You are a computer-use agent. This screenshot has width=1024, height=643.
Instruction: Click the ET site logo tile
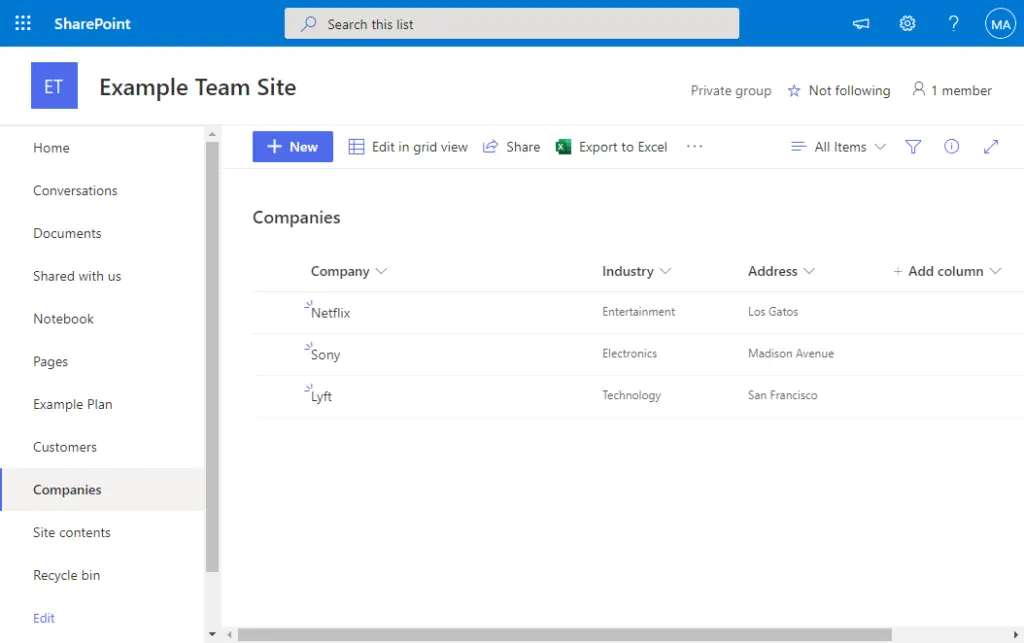pos(54,86)
